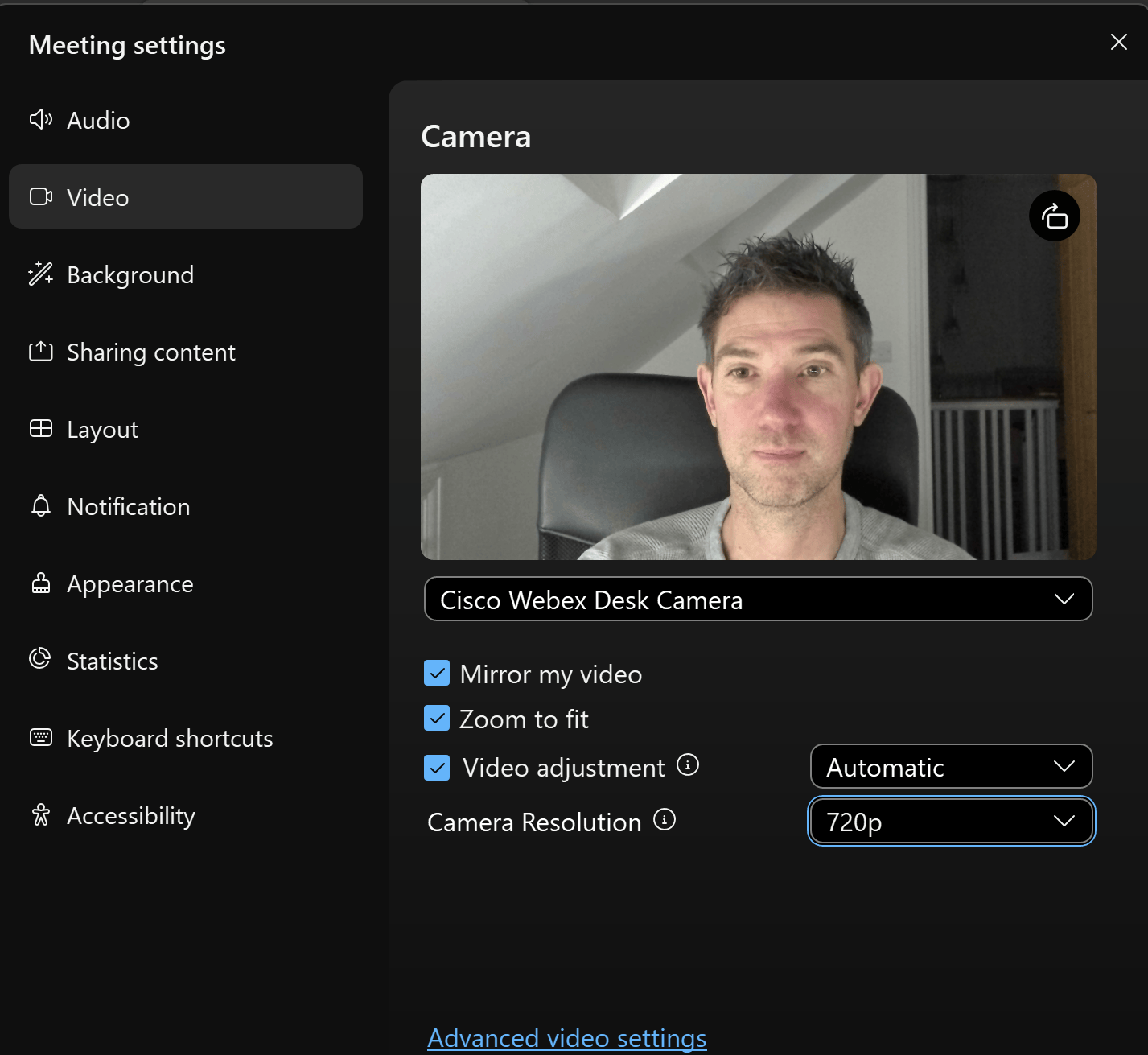Open the Cisco Webex Desk Camera dropdown
The width and height of the screenshot is (1148, 1055).
pos(758,599)
